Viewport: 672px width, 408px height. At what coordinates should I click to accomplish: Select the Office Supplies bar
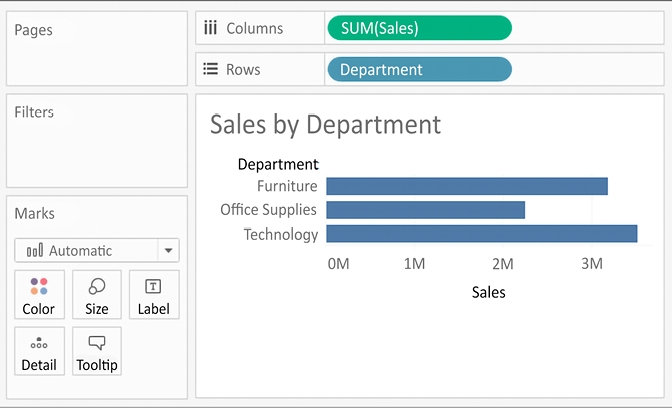click(425, 210)
